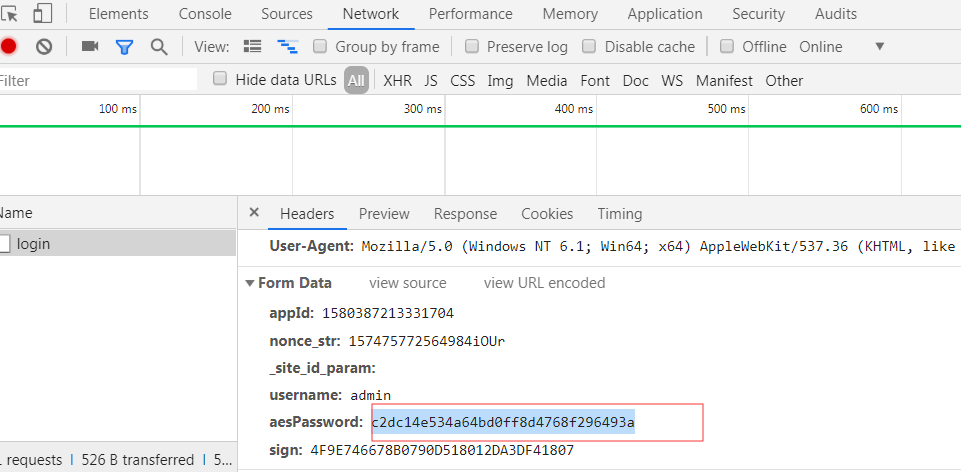
Task: Open the Online throttling dropdown
Action: [879, 47]
